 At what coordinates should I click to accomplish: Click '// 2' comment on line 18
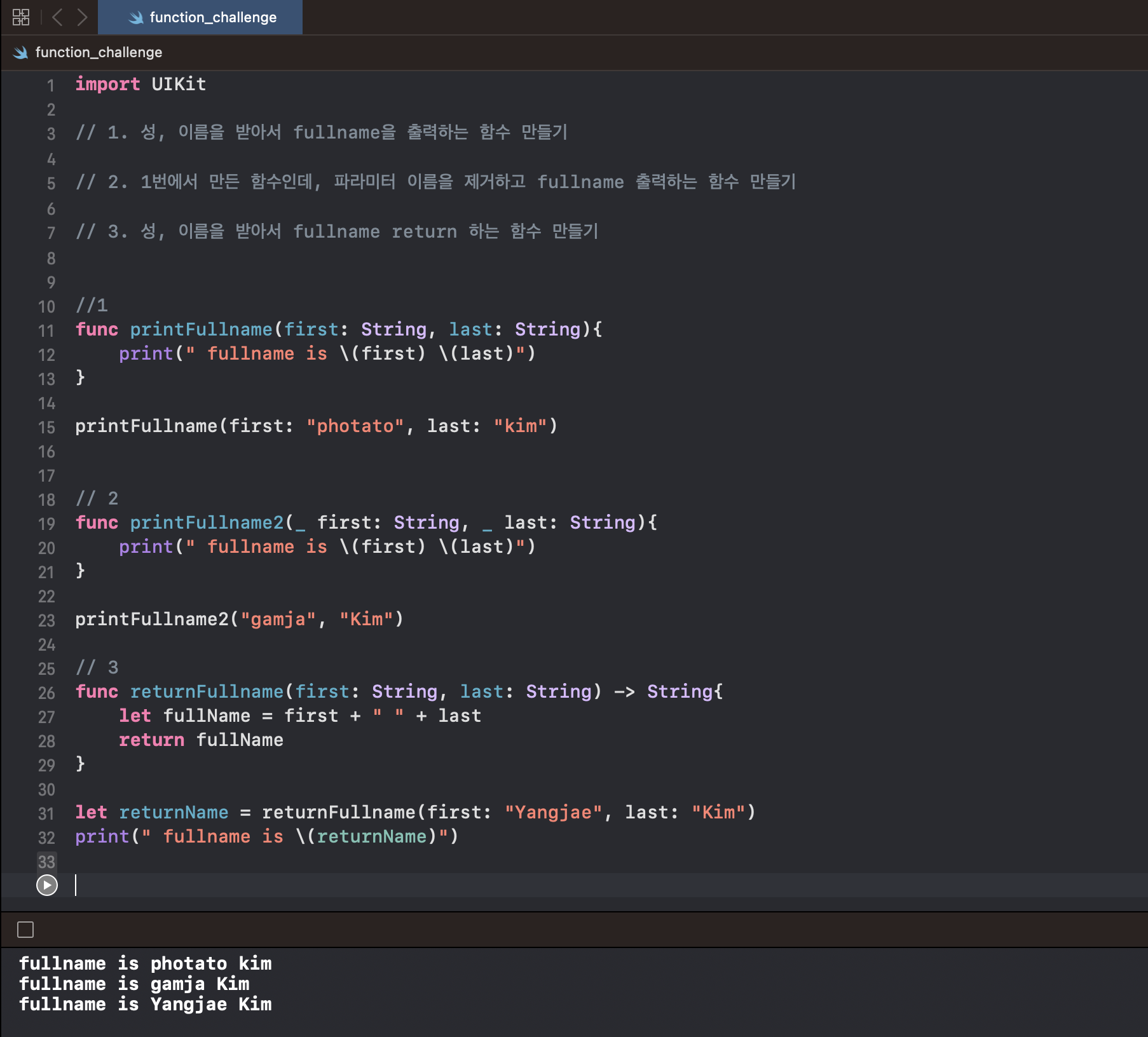97,498
